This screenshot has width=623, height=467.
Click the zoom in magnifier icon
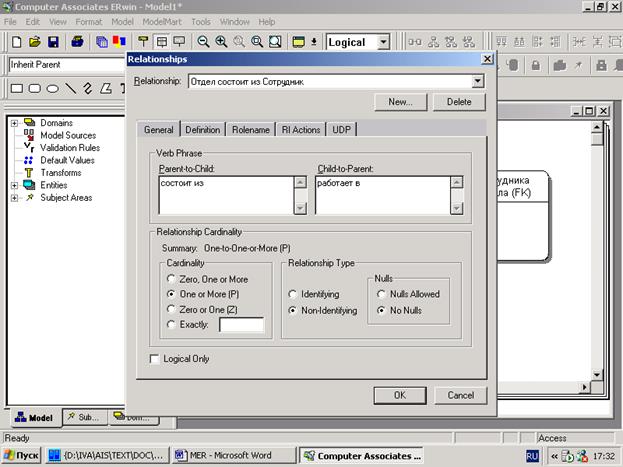(x=222, y=42)
